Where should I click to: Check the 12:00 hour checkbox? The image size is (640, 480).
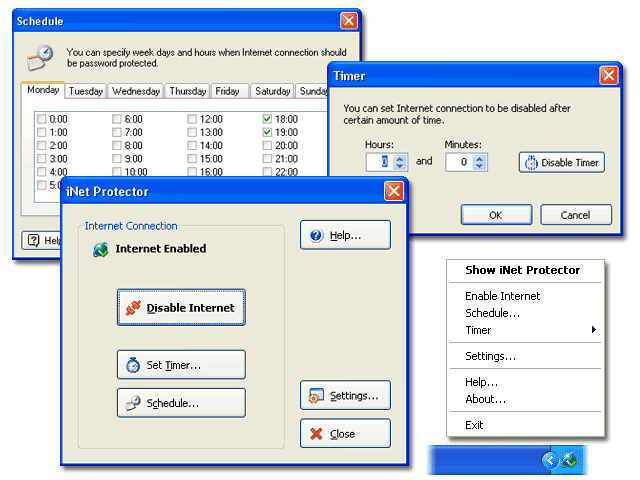click(x=192, y=119)
